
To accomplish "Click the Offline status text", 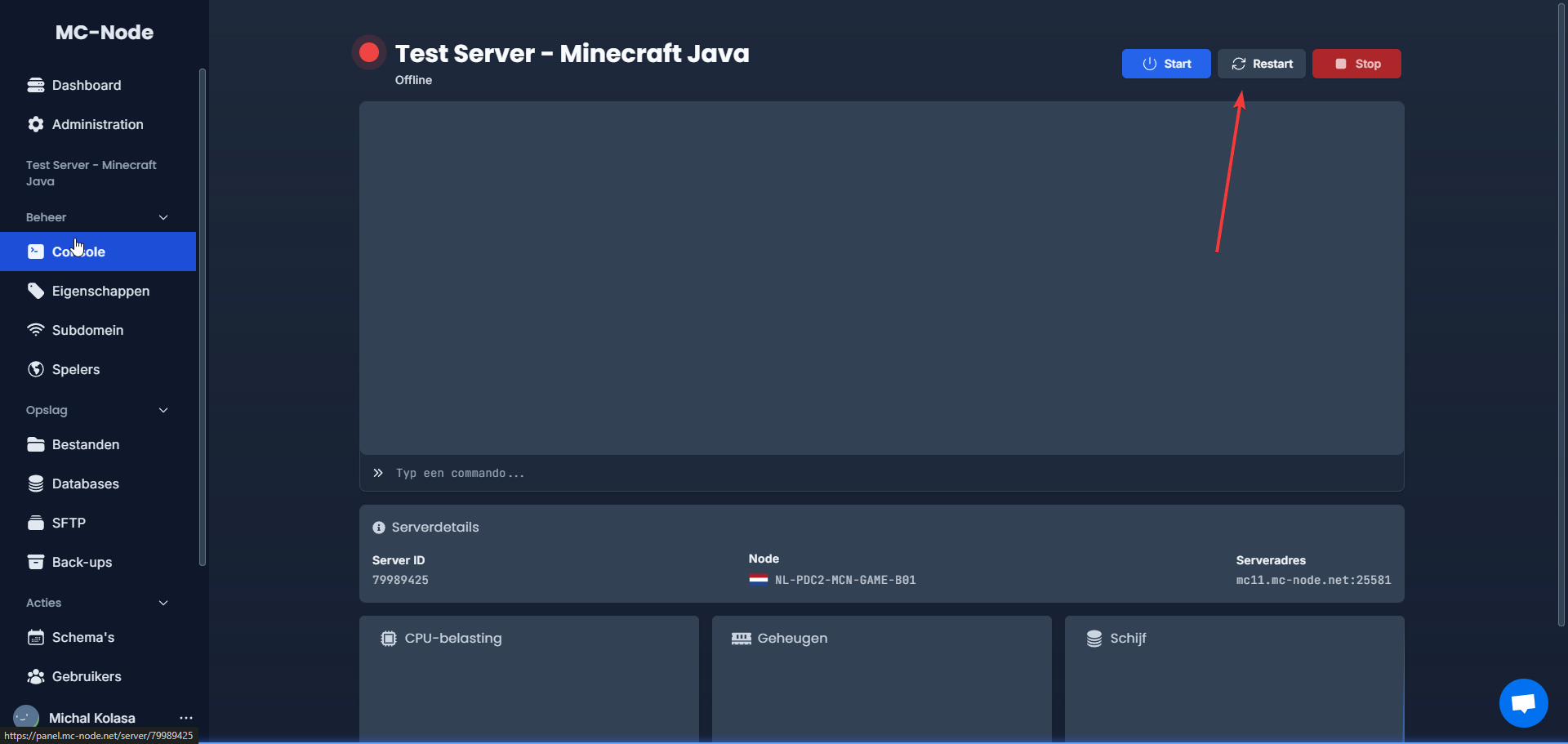I will coord(413,80).
